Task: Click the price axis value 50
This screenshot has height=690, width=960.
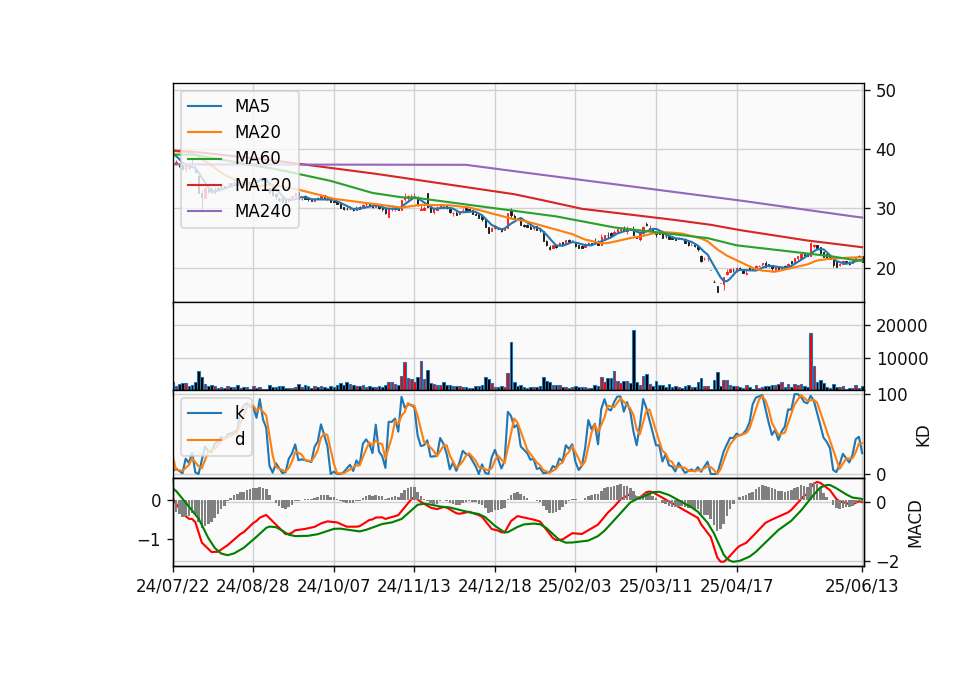Action: 885,91
